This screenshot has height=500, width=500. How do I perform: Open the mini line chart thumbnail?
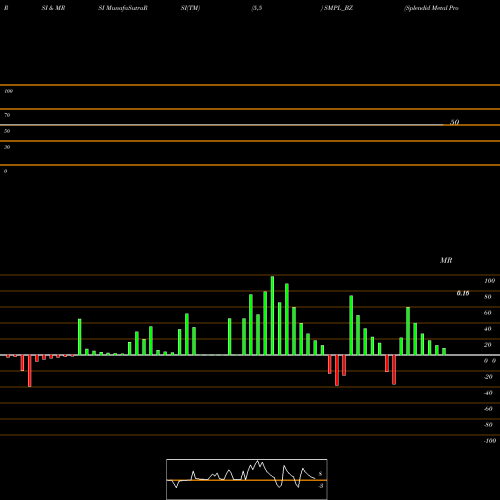[x=247, y=479]
